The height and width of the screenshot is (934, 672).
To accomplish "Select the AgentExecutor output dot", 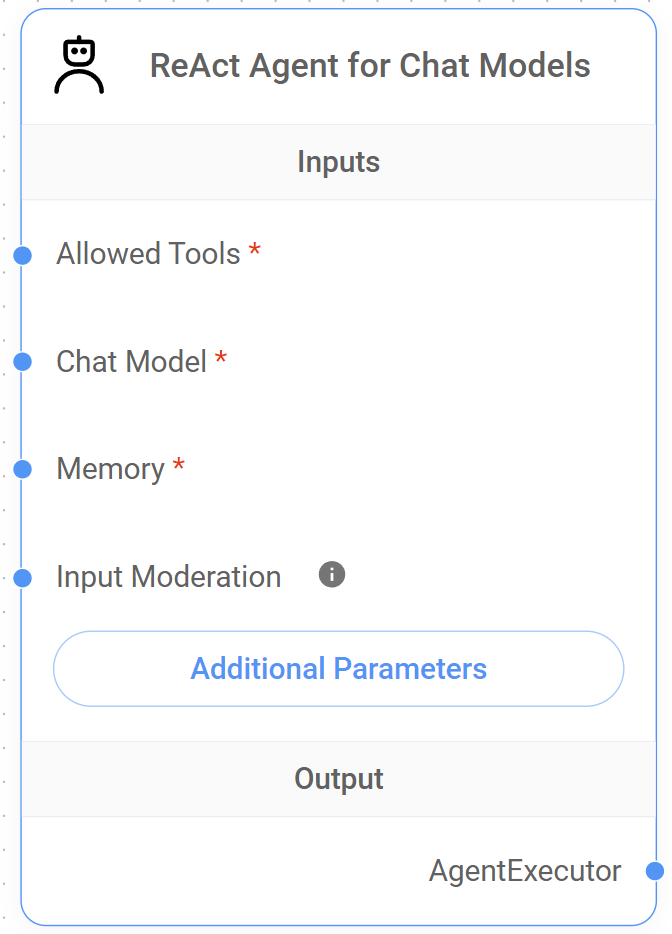I will click(x=657, y=871).
